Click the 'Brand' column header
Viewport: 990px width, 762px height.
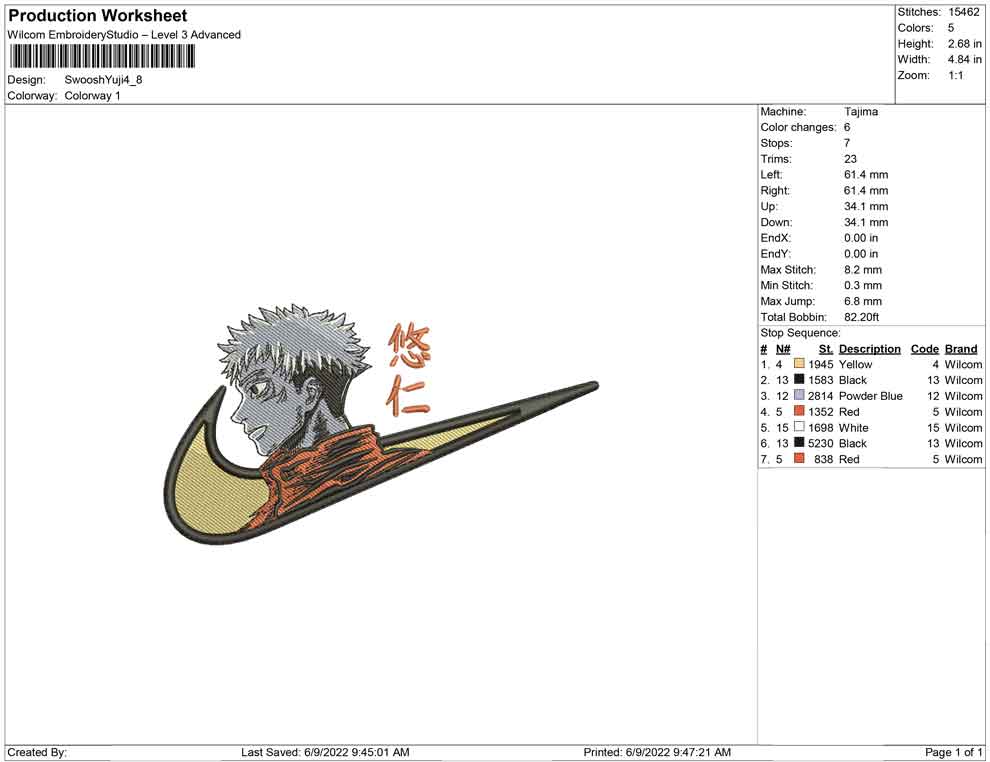[961, 348]
